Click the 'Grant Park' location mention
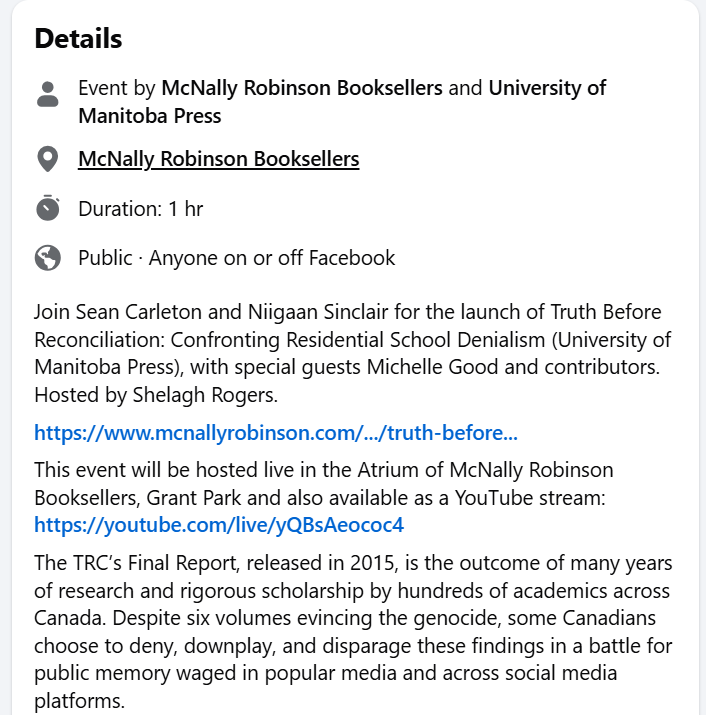 pyautogui.click(x=193, y=497)
